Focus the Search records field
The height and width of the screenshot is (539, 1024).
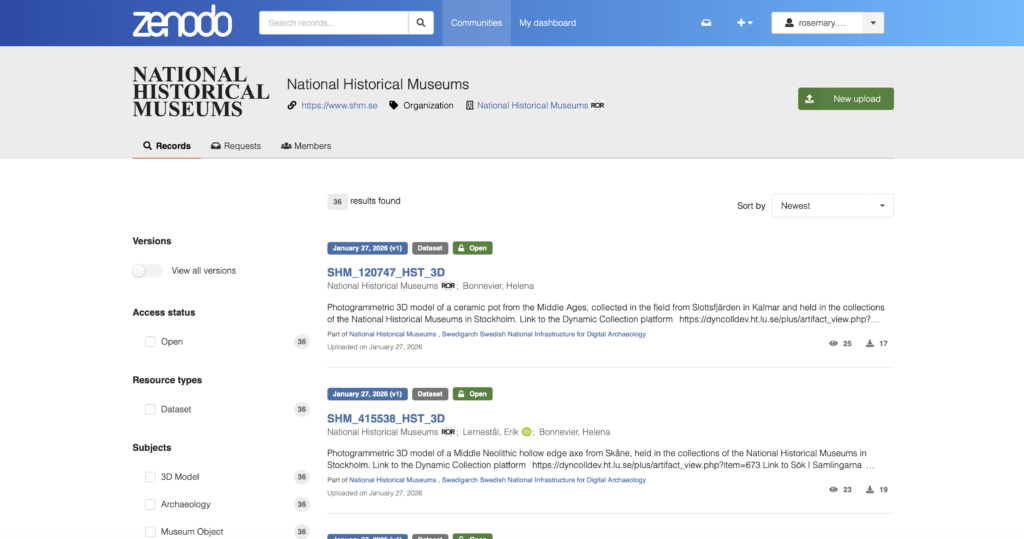click(x=334, y=23)
